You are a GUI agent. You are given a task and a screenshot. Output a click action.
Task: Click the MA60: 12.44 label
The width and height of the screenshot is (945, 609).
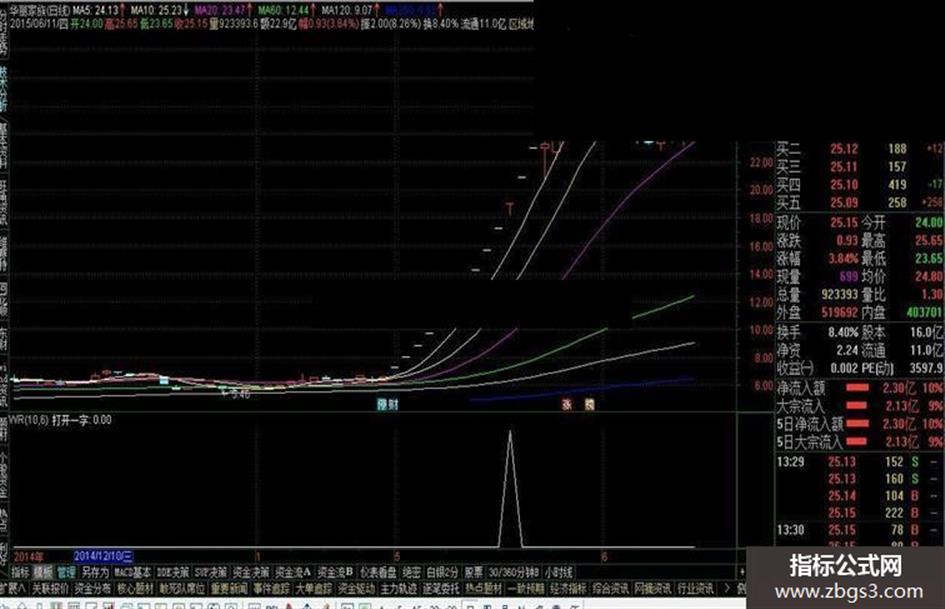[x=286, y=10]
